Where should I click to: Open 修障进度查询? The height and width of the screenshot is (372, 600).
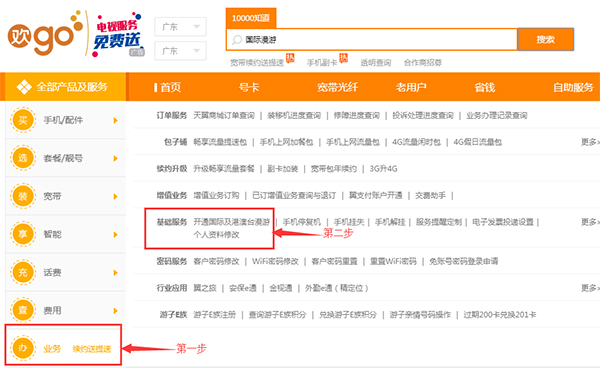coord(357,115)
